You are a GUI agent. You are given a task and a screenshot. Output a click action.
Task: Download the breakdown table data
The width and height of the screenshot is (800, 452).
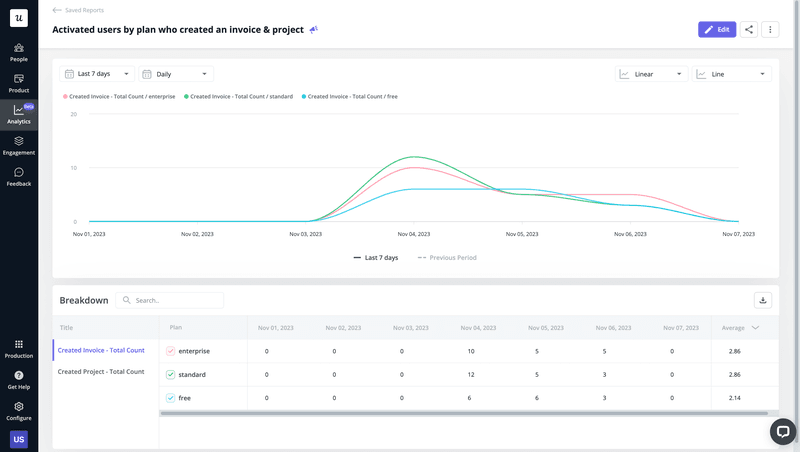(x=763, y=300)
